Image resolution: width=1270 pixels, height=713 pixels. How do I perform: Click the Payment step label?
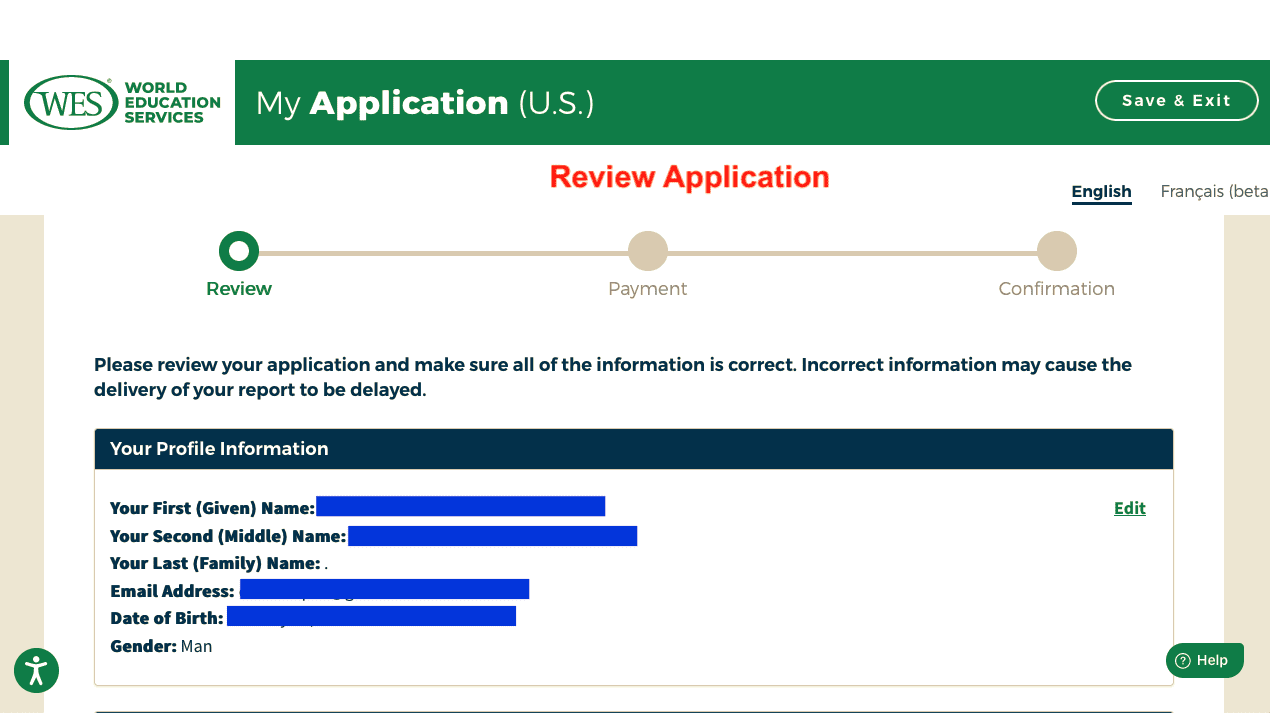click(648, 289)
